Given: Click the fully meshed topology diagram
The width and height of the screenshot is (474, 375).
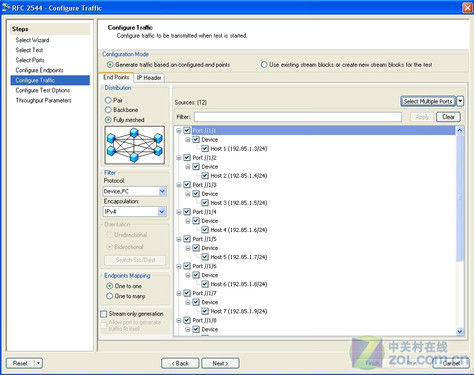Looking at the screenshot, I should (x=135, y=145).
